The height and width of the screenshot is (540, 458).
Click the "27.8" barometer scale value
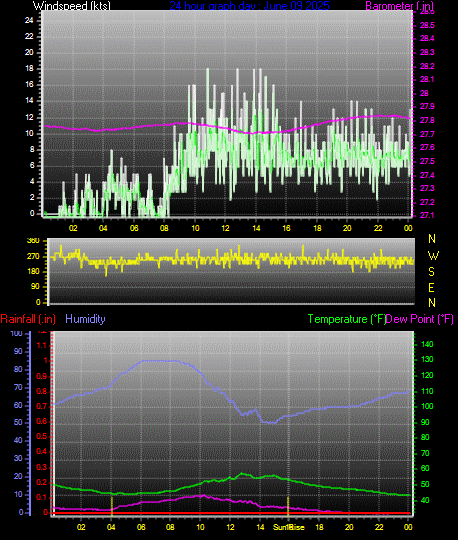click(427, 120)
